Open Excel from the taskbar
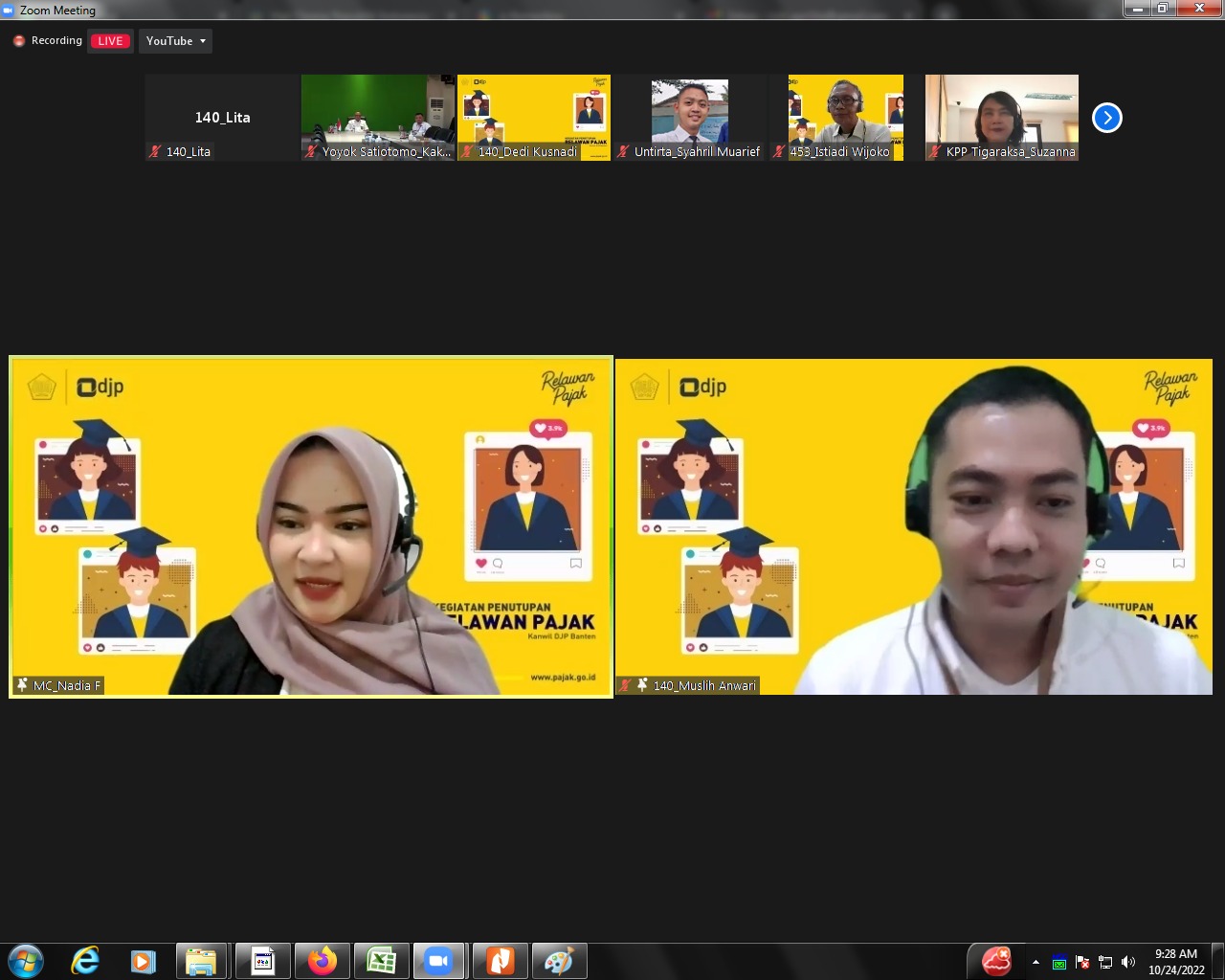Screen dimensions: 1225x980 click(x=382, y=961)
